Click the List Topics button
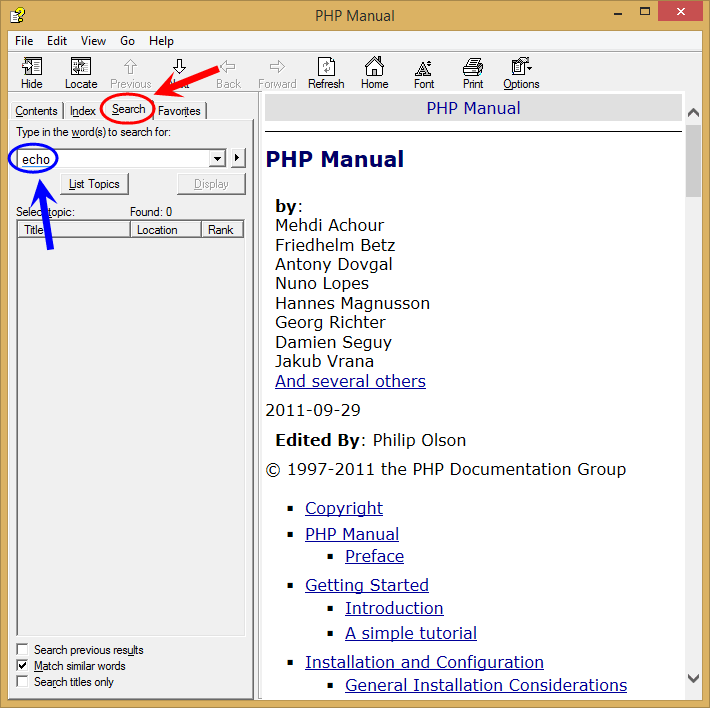Viewport: 710px width, 708px height. tap(94, 184)
